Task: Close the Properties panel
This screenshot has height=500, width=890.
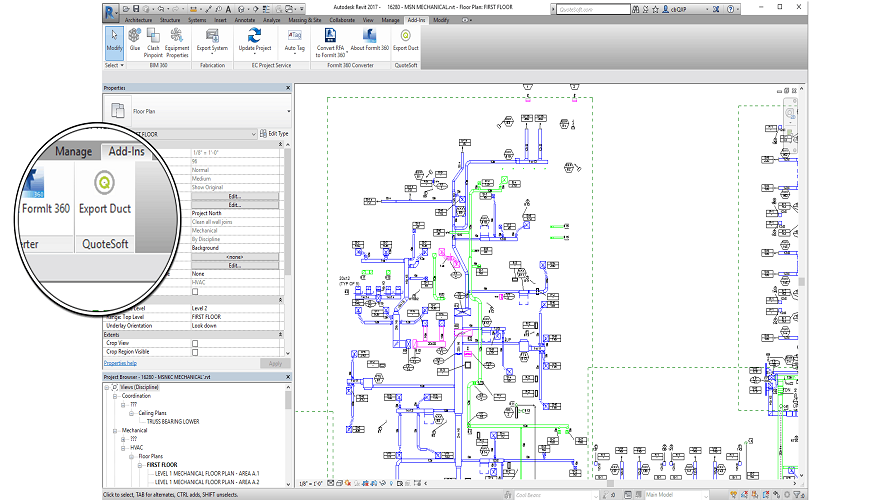Action: pos(289,88)
